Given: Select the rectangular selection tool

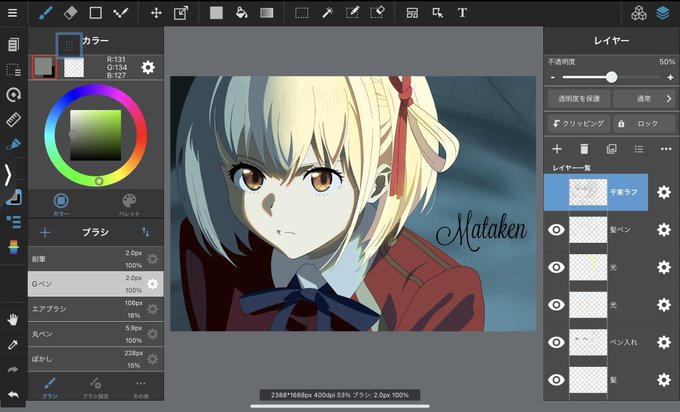Looking at the screenshot, I should tap(302, 13).
